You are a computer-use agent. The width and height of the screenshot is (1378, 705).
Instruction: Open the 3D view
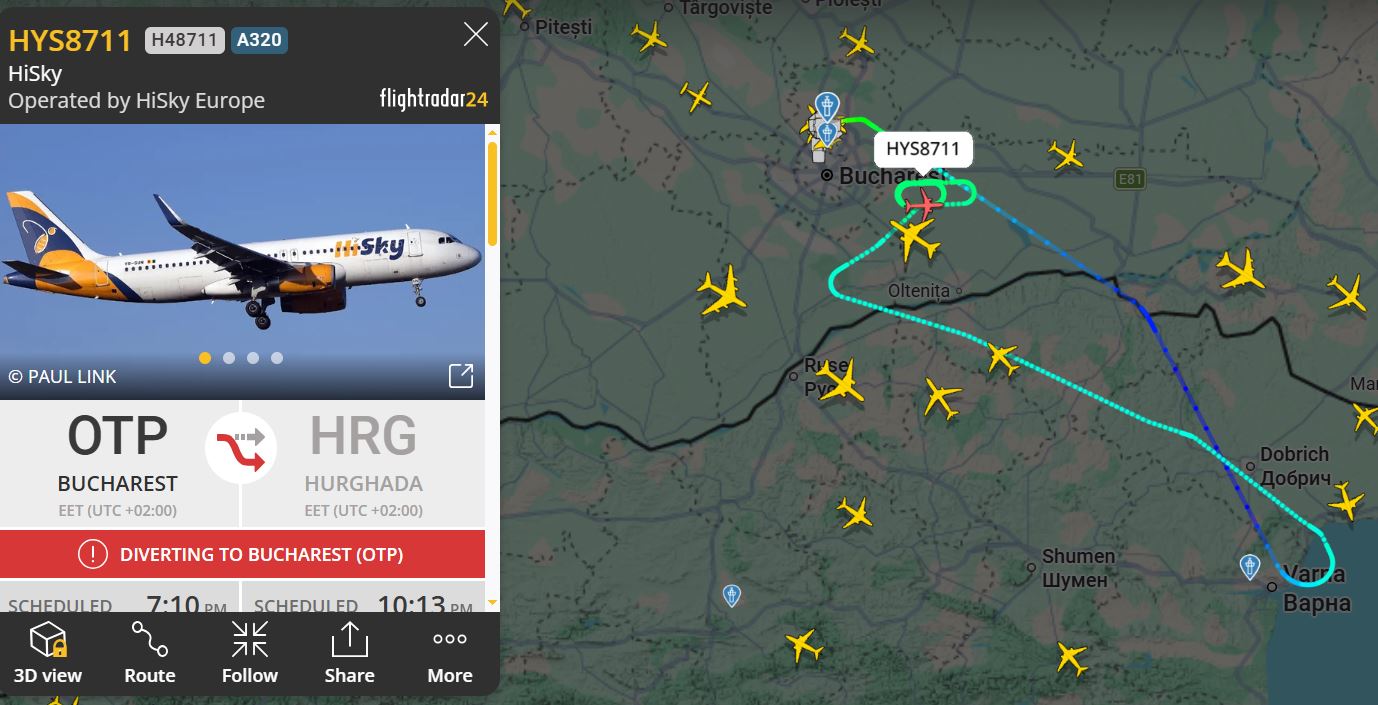(x=48, y=654)
